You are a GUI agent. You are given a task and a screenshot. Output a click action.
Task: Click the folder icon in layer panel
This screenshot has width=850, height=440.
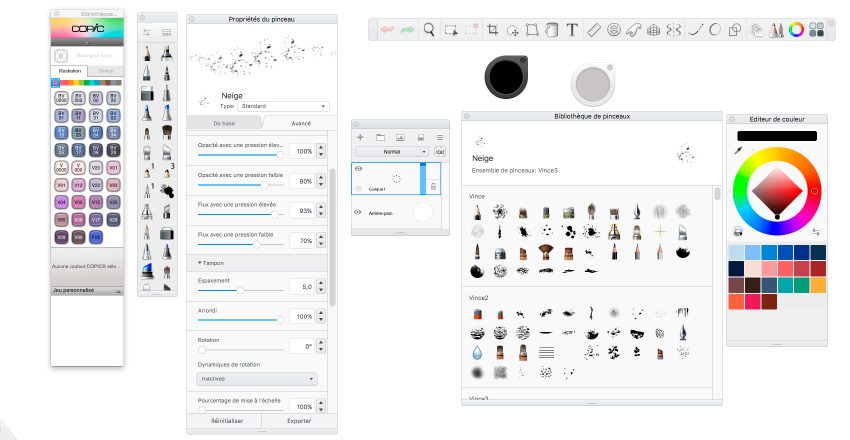381,138
